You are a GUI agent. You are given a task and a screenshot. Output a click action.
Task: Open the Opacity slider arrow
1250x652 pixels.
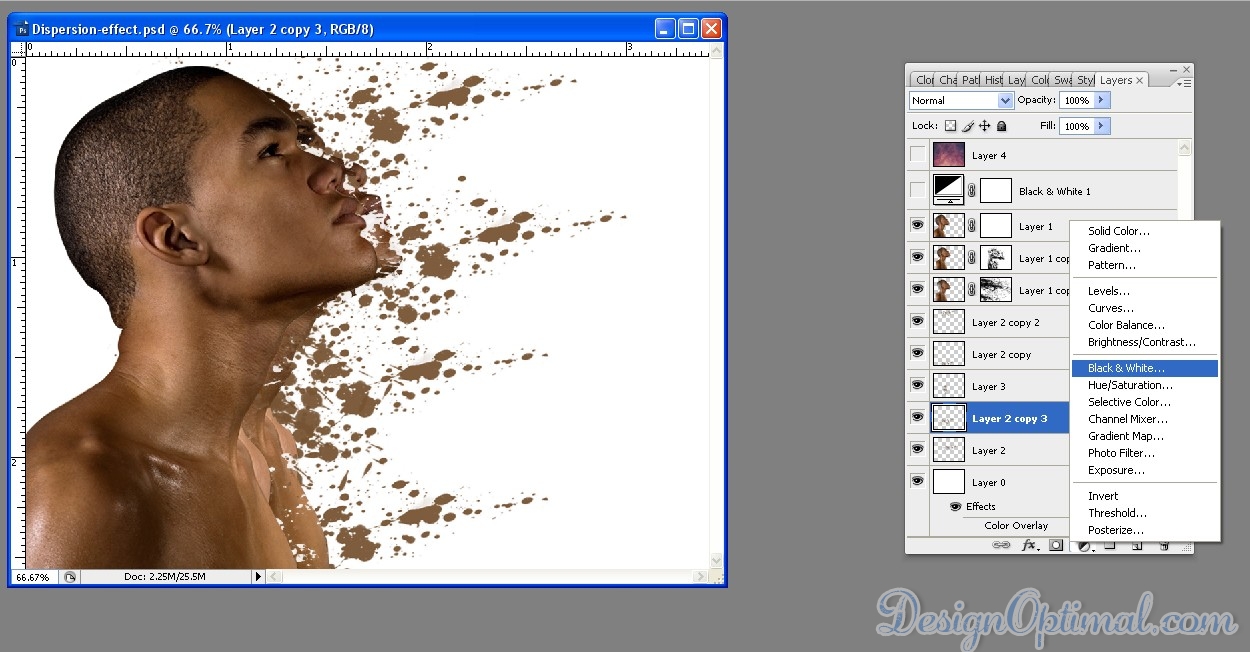pyautogui.click(x=1101, y=101)
